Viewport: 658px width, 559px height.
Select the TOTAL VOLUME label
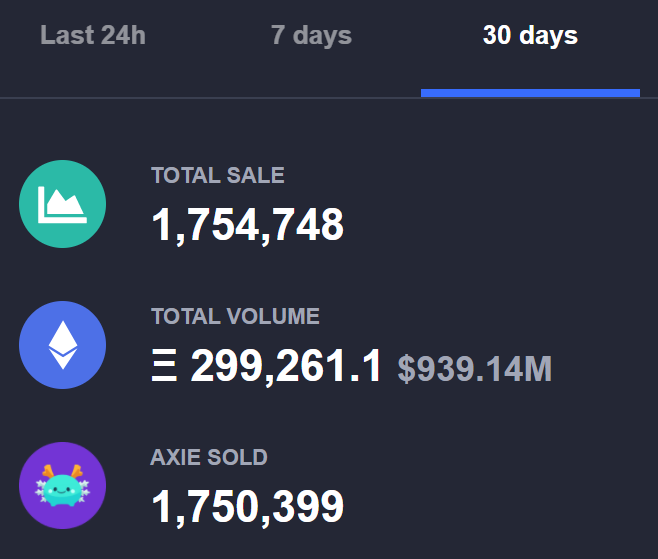pyautogui.click(x=235, y=317)
